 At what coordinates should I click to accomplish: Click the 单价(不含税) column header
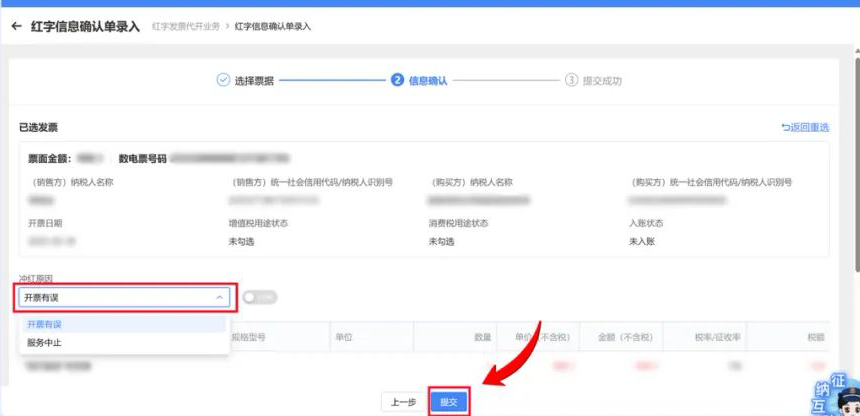[542, 337]
